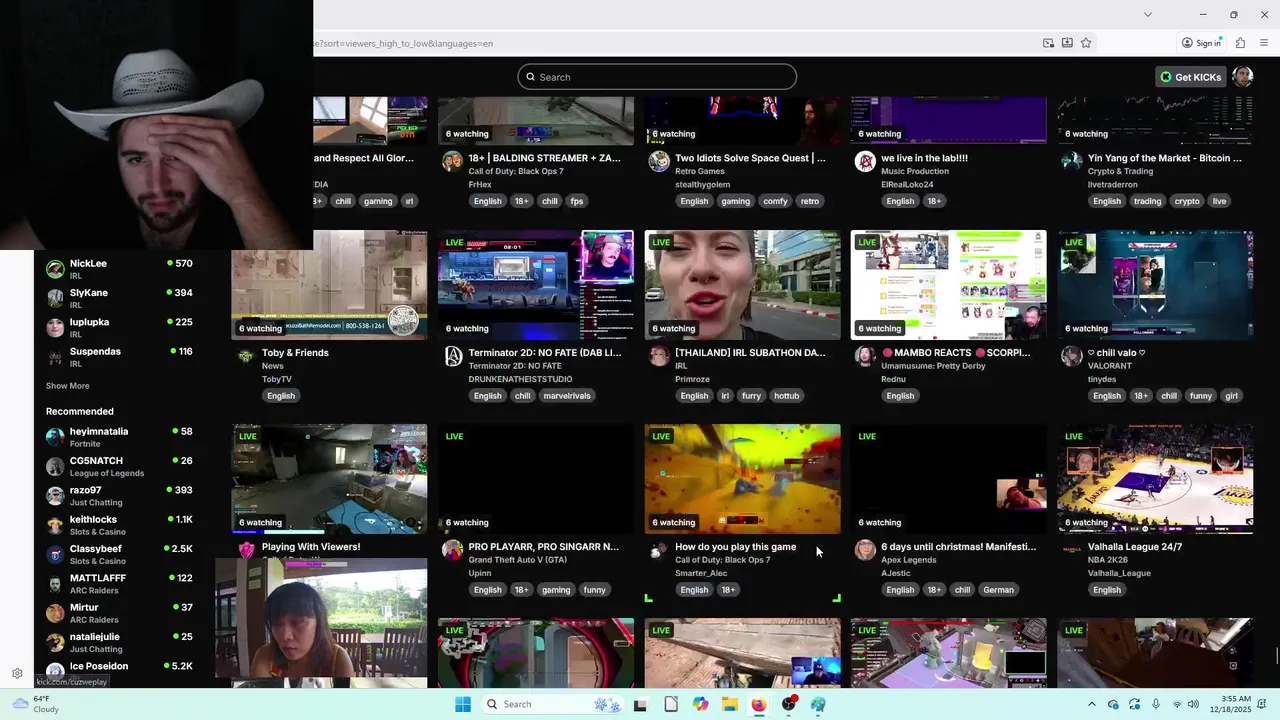Click razo97 avatar in Recommended

[56, 495]
